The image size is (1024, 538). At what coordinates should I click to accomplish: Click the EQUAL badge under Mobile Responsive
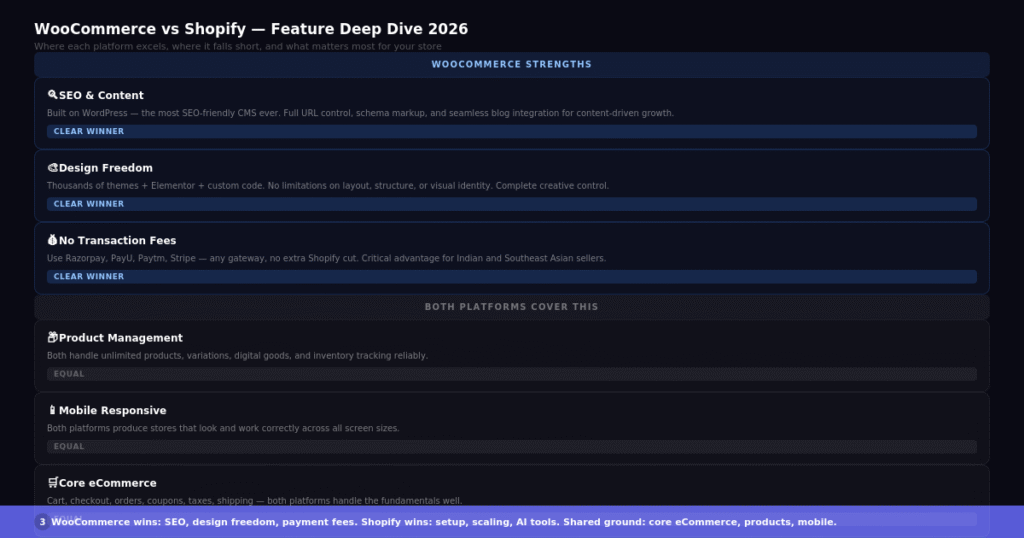(x=511, y=447)
